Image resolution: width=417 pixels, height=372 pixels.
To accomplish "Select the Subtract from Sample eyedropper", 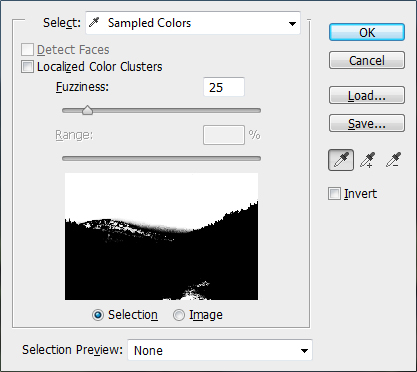I will (x=393, y=160).
